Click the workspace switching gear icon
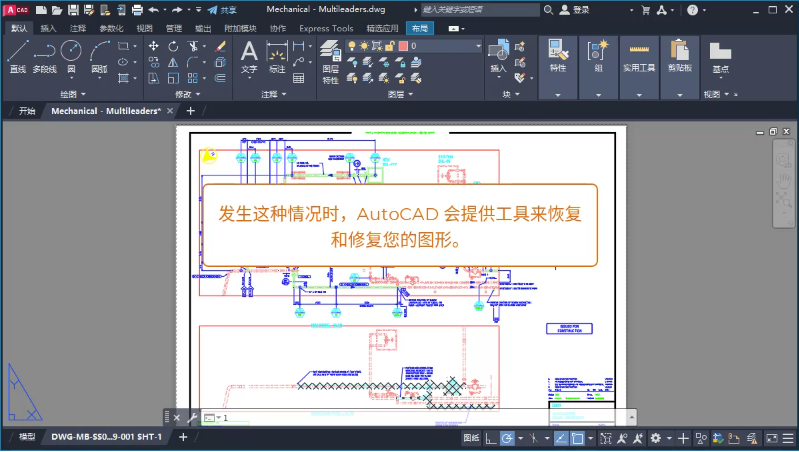 pyautogui.click(x=656, y=438)
